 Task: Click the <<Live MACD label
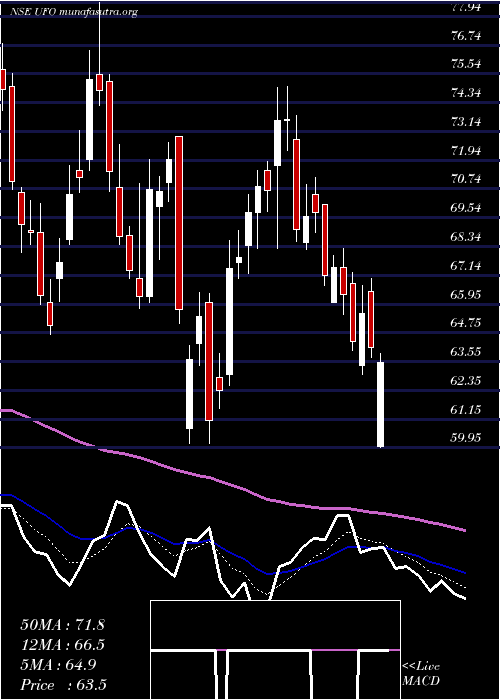[x=421, y=674]
